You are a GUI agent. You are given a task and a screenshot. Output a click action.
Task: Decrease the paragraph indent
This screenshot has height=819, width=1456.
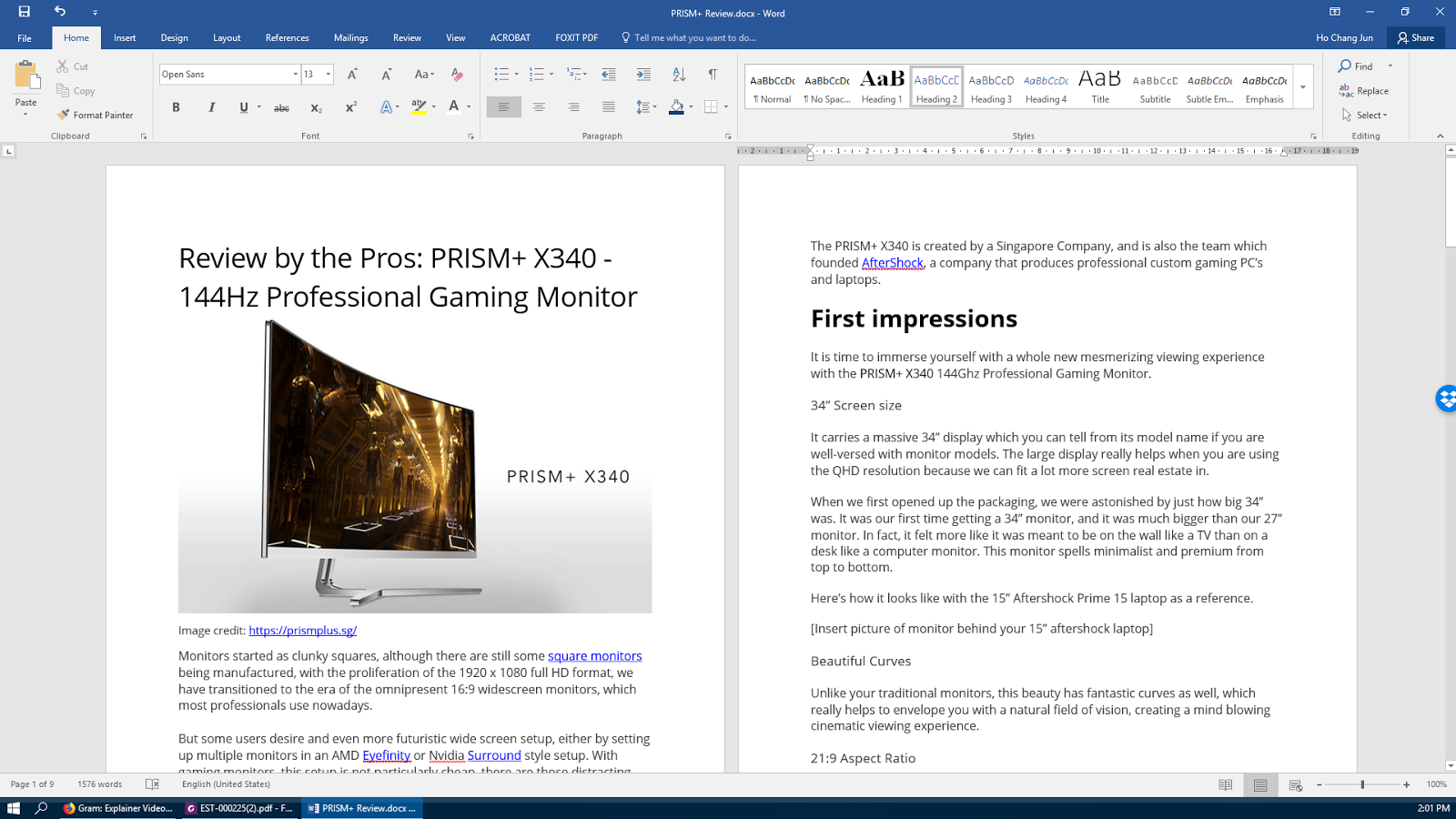(x=609, y=75)
